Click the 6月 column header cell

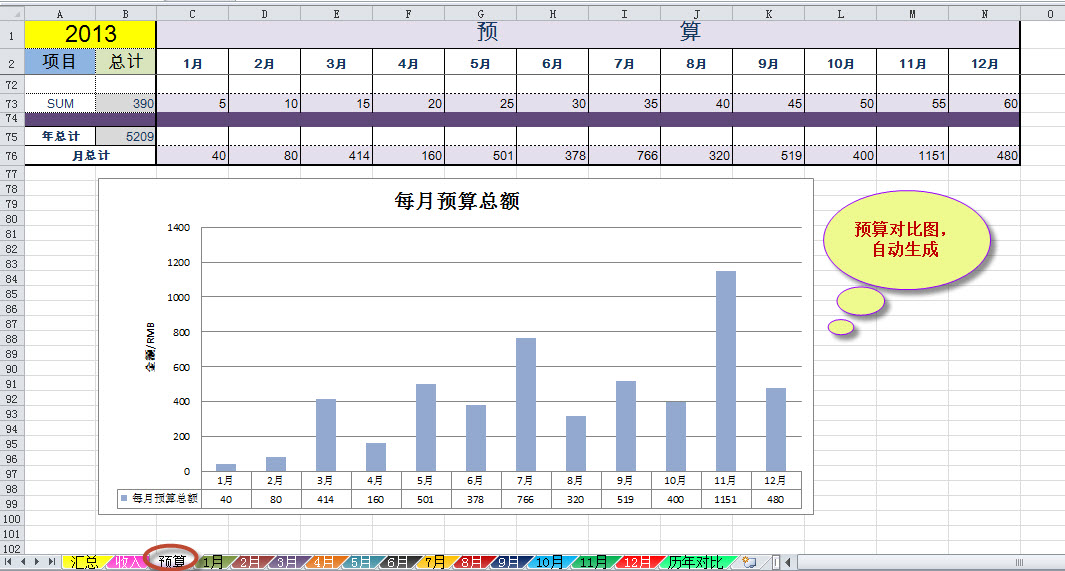point(552,63)
